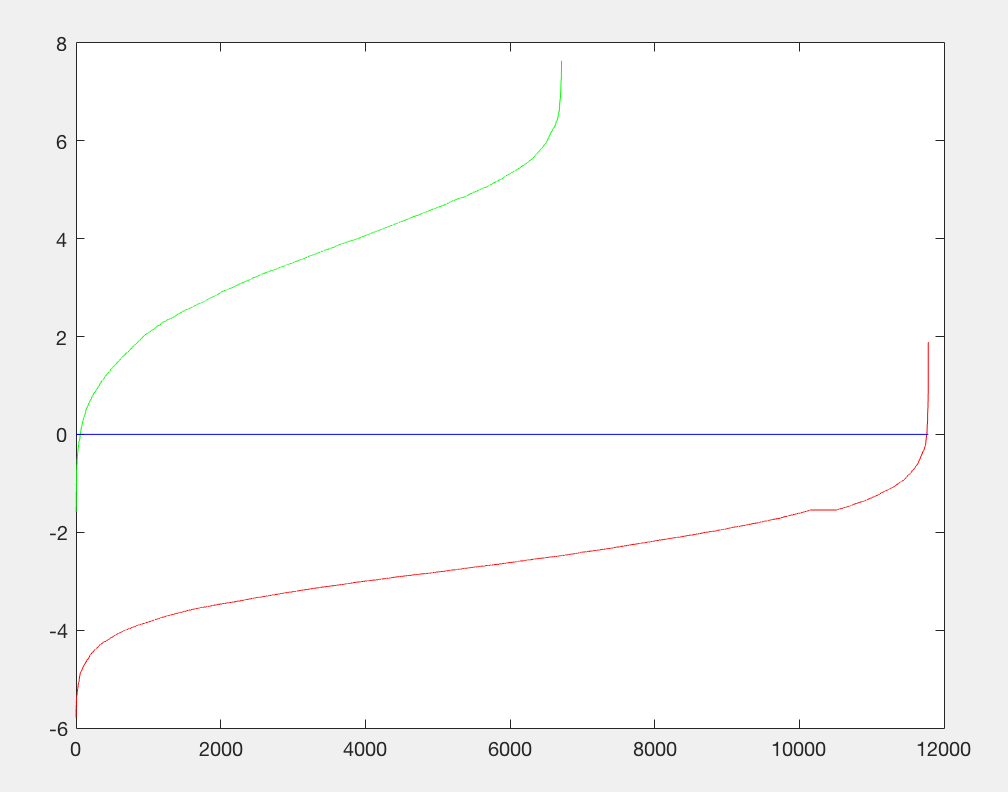Select the y-axis tick label 6
The image size is (1008, 792).
(x=61, y=142)
